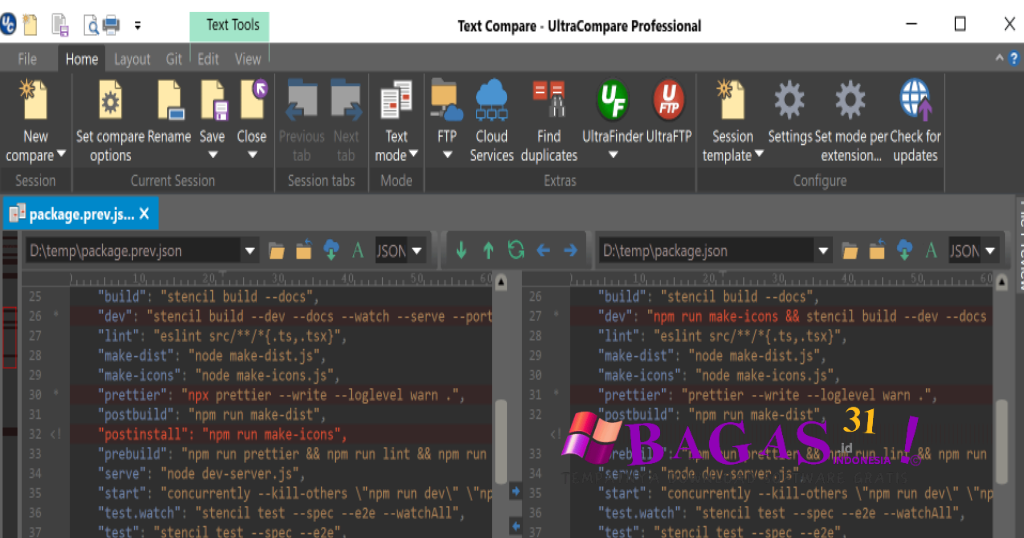Open file folder icon for package.prev.json pane
Image resolution: width=1024 pixels, height=538 pixels.
(276, 251)
